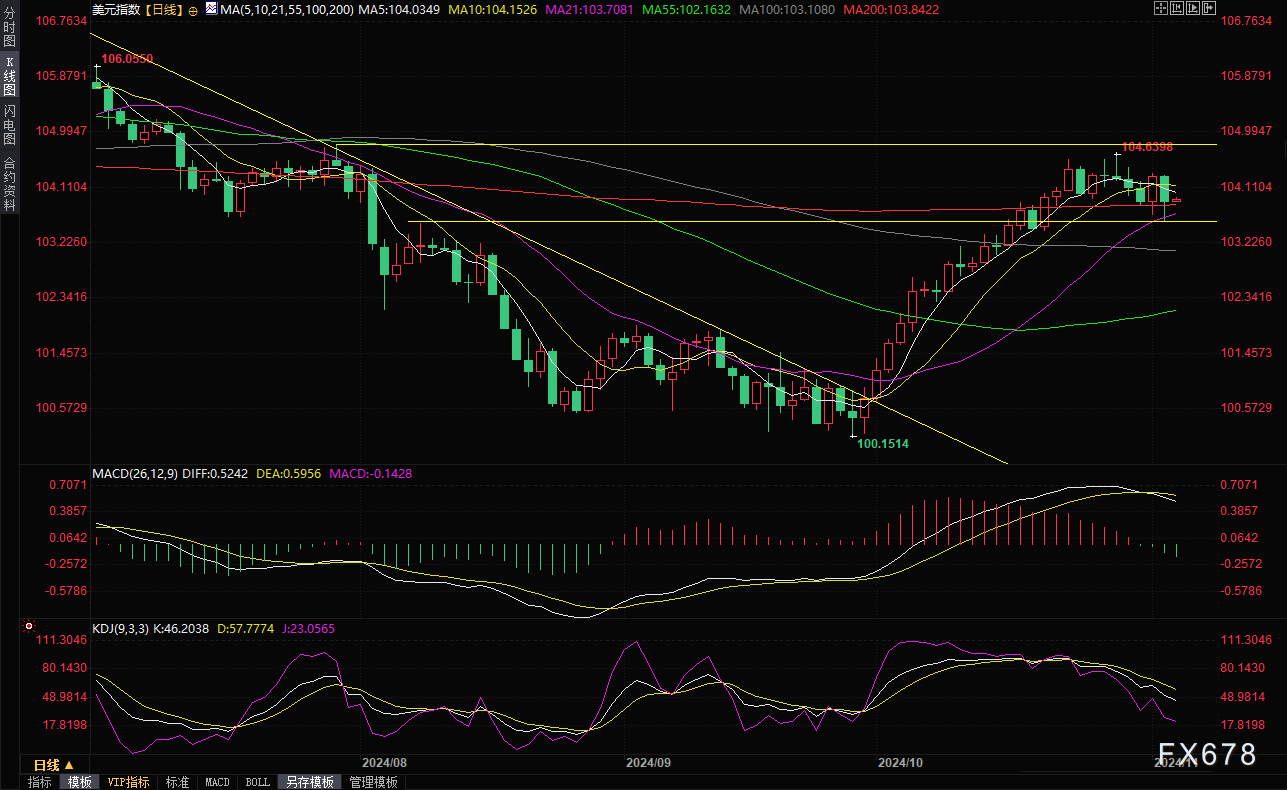Screen dimensions: 1287x790
Task: Click the 100.1514 low price marker
Action: (884, 442)
